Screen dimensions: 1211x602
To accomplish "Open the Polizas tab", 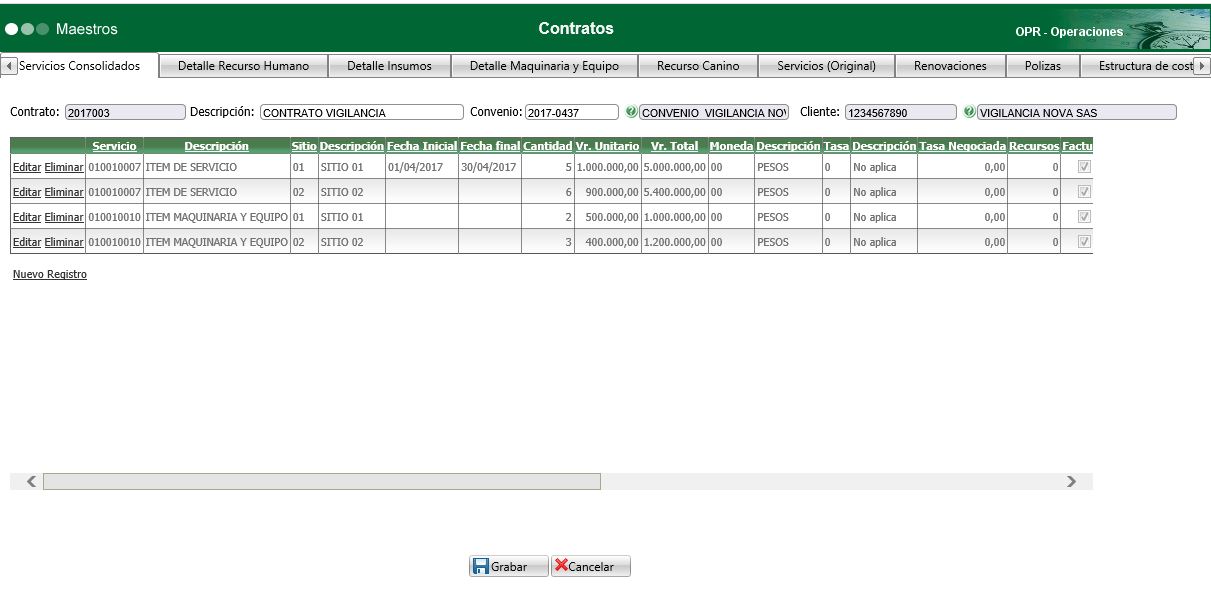I will coord(1043,66).
